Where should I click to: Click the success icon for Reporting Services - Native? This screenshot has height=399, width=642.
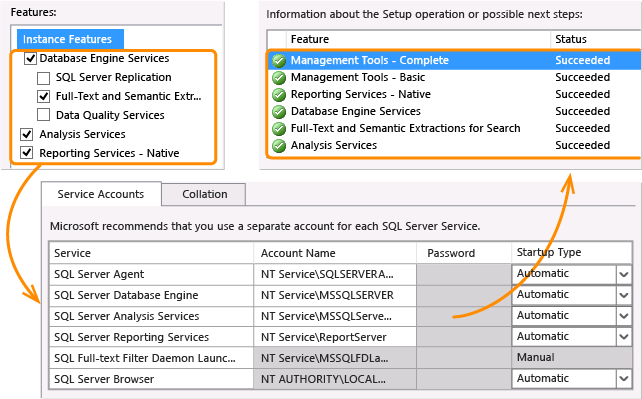click(x=279, y=95)
